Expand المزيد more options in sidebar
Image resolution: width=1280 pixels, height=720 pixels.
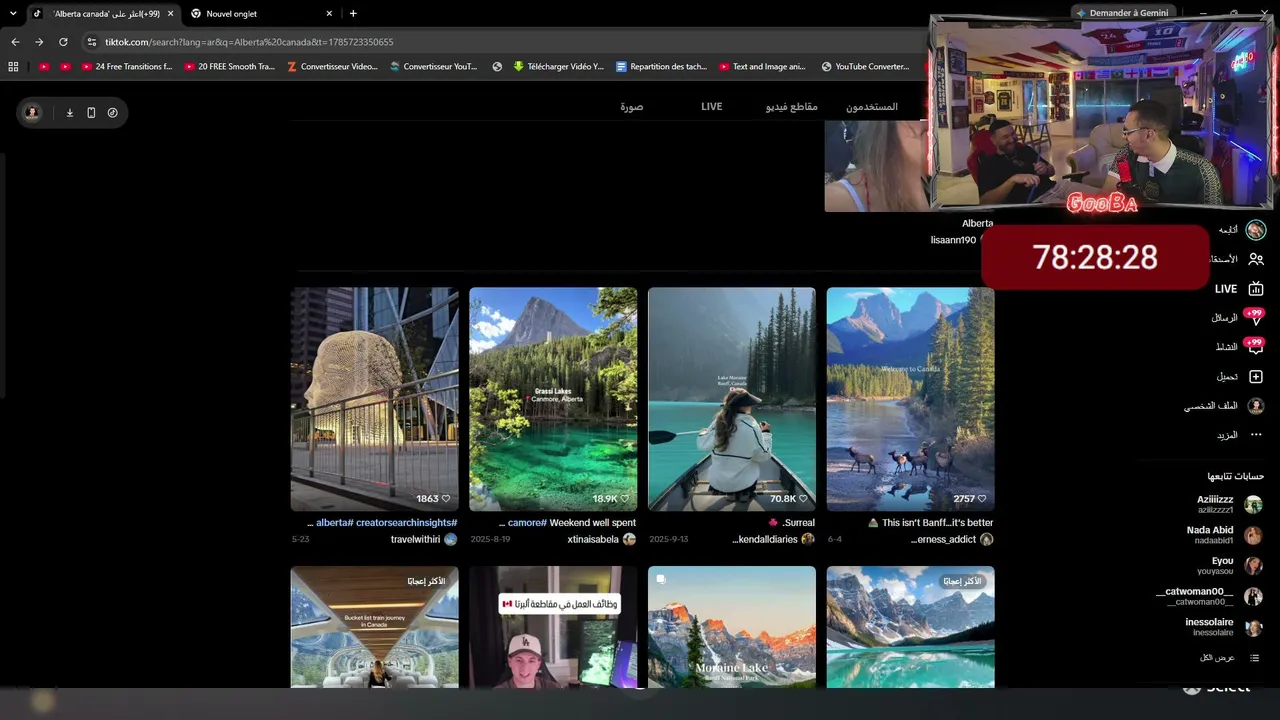[1240, 435]
